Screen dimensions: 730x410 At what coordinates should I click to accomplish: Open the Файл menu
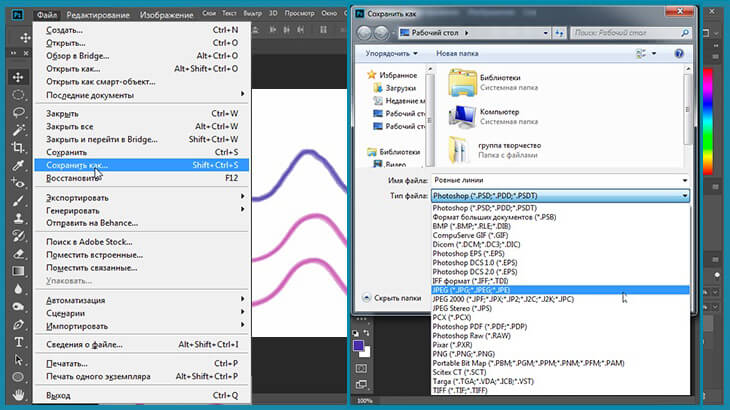click(47, 14)
